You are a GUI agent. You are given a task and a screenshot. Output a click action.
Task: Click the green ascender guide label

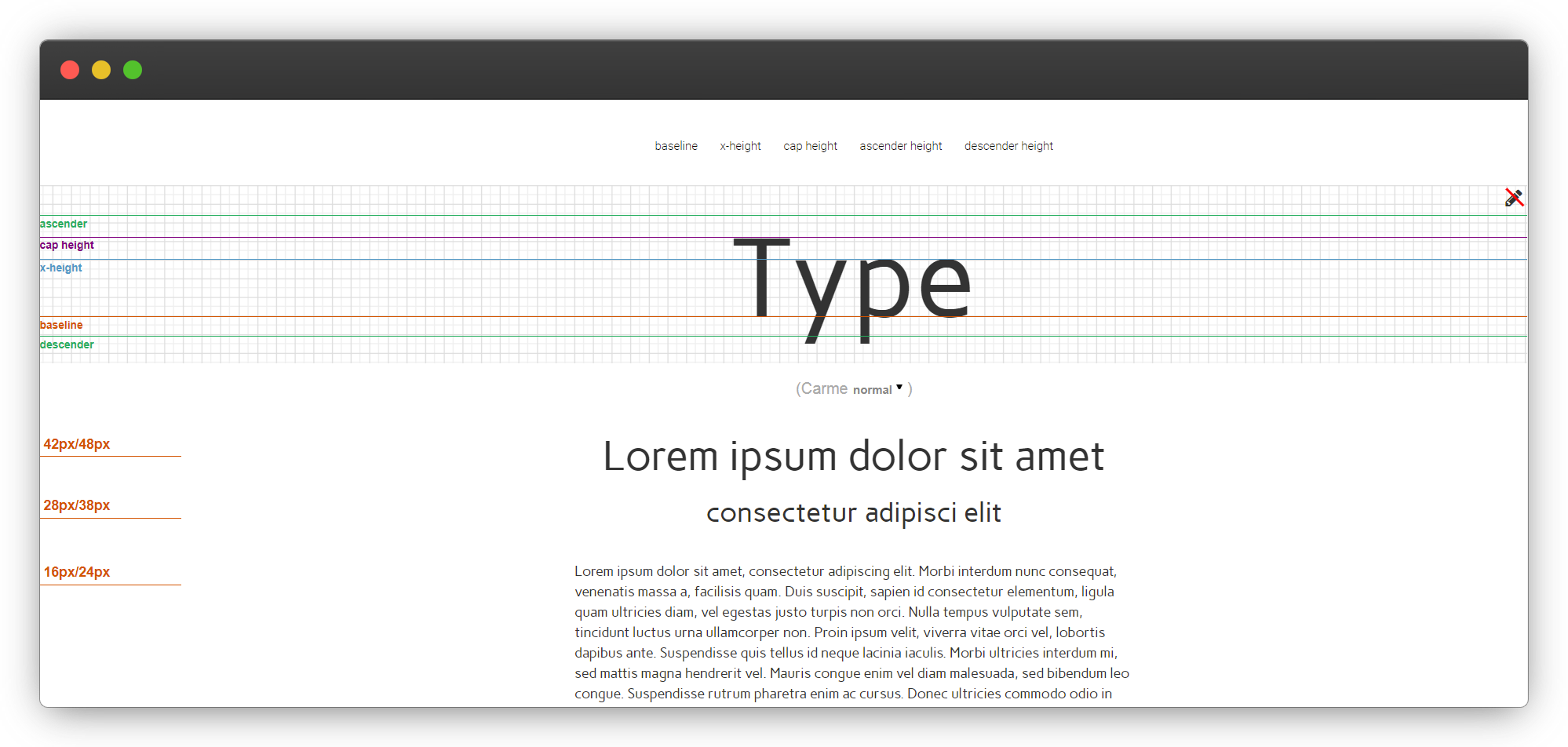tap(64, 224)
